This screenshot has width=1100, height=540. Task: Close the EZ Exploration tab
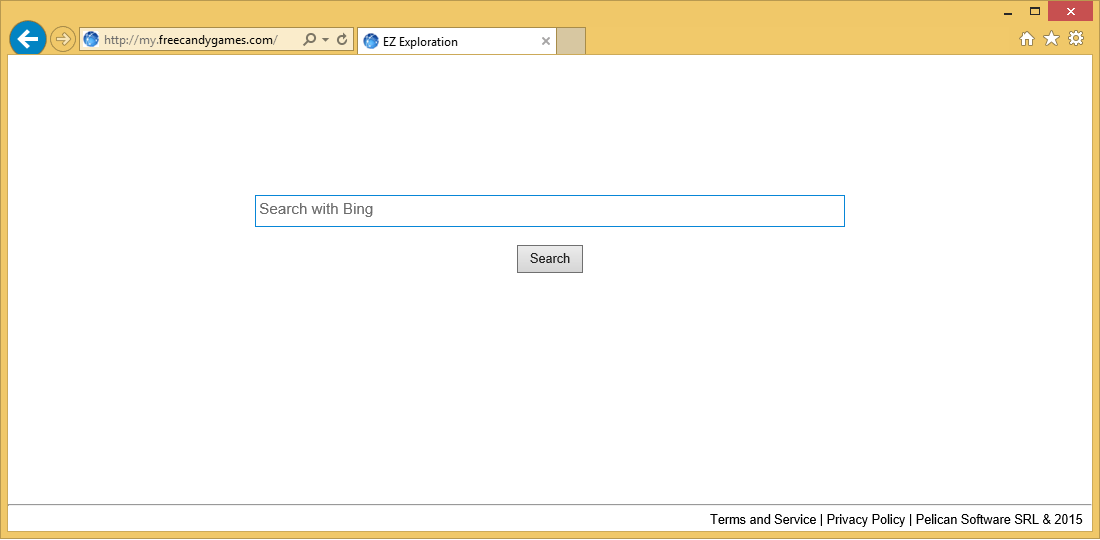point(546,41)
